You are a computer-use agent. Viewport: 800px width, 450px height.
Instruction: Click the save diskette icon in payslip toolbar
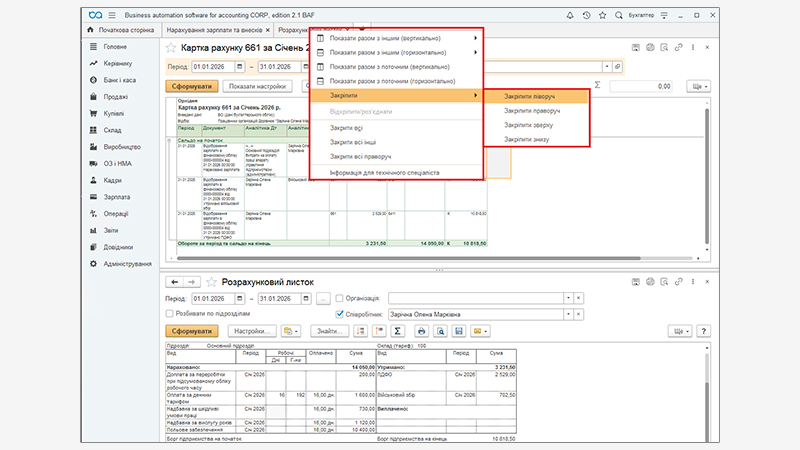coord(458,330)
